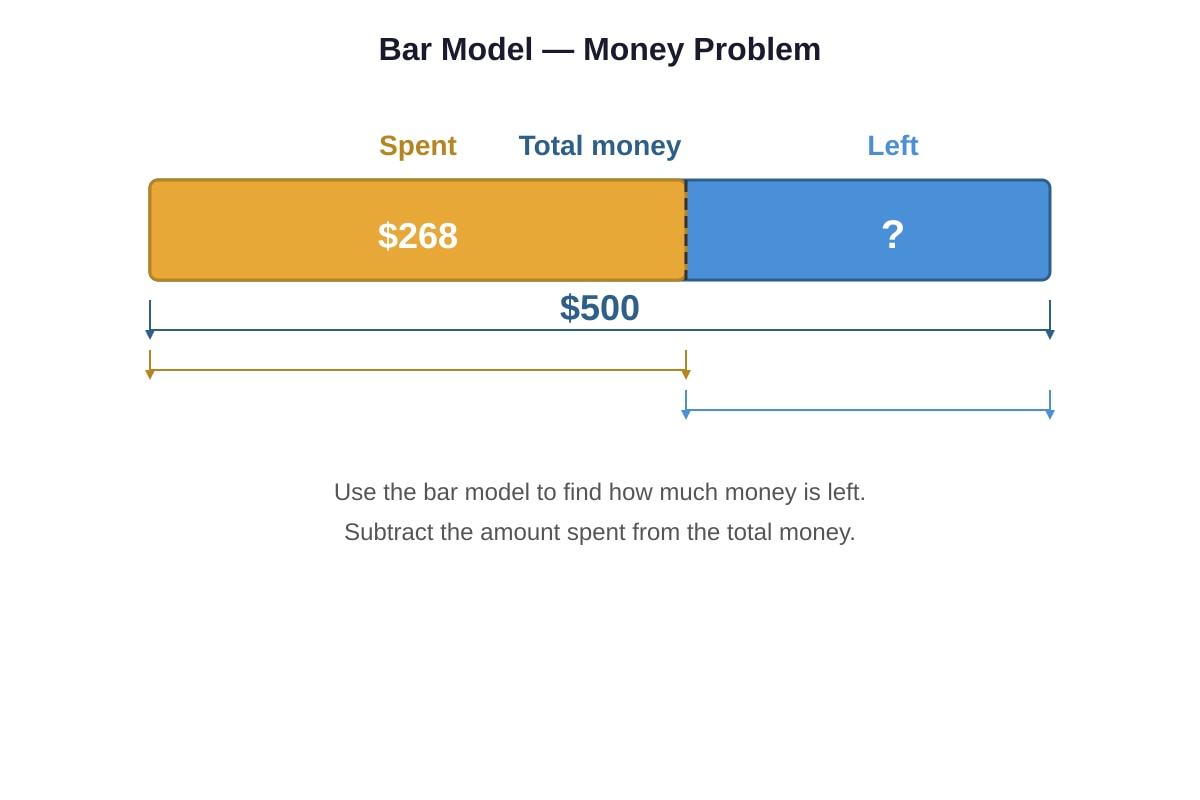The width and height of the screenshot is (1200, 800).
Task: Click the 'Use the bar model' instruction text
Action: coord(600,492)
